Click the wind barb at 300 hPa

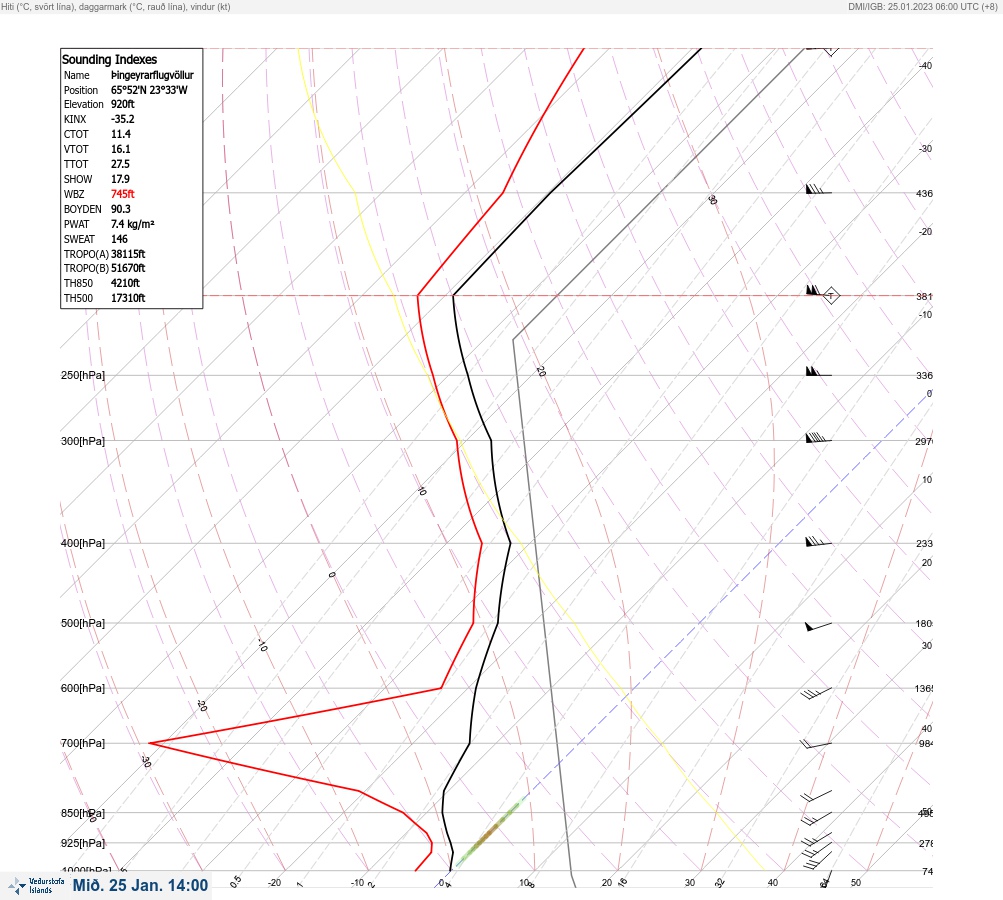[818, 438]
